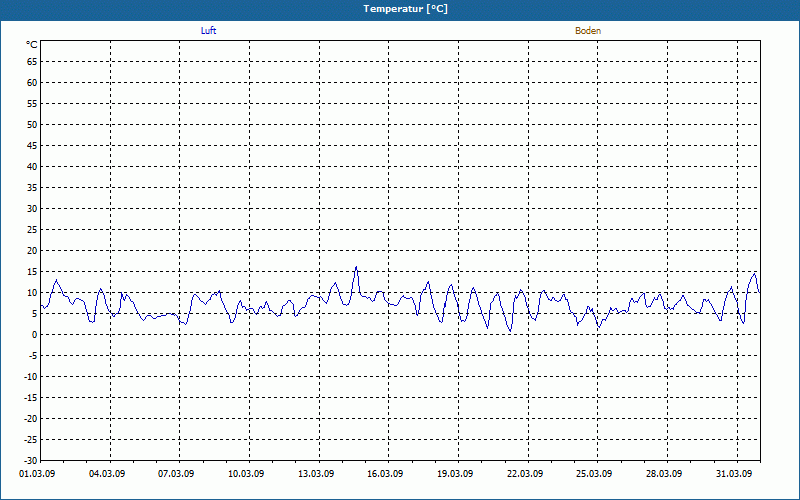Click the 07.03.09 date label
The width and height of the screenshot is (800, 500).
[177, 474]
